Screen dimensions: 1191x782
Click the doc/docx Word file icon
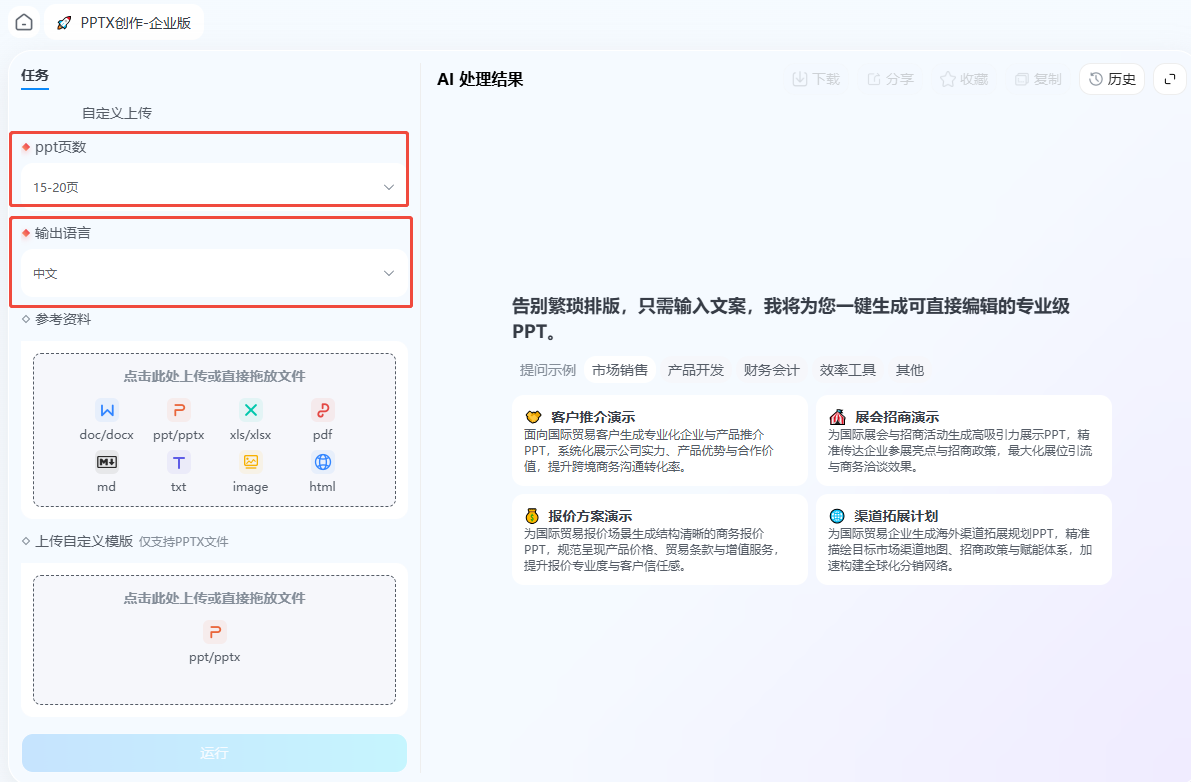click(107, 411)
